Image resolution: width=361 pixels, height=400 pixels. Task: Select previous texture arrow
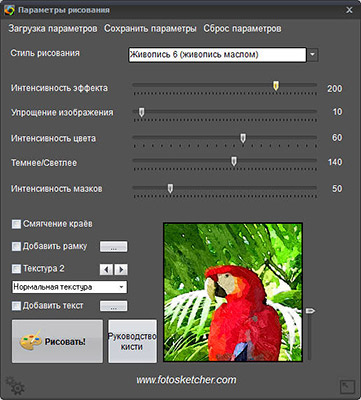point(106,269)
